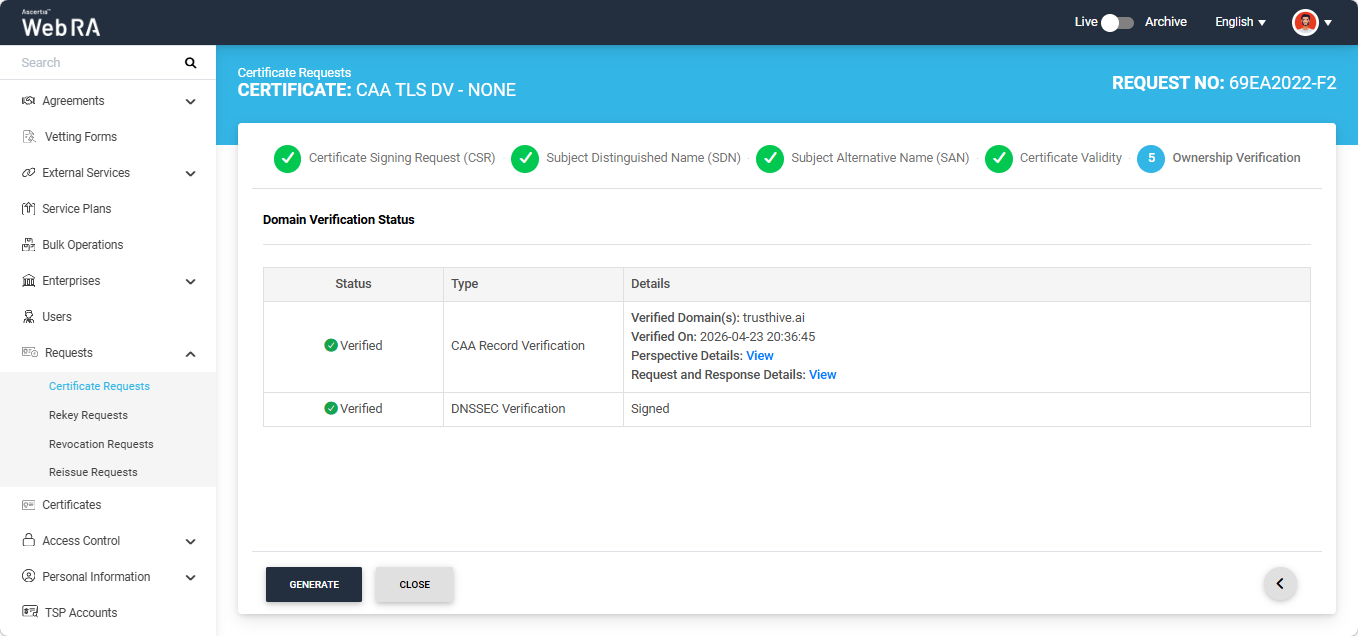Click the user avatar in the header
This screenshot has height=636, width=1358.
[1305, 22]
